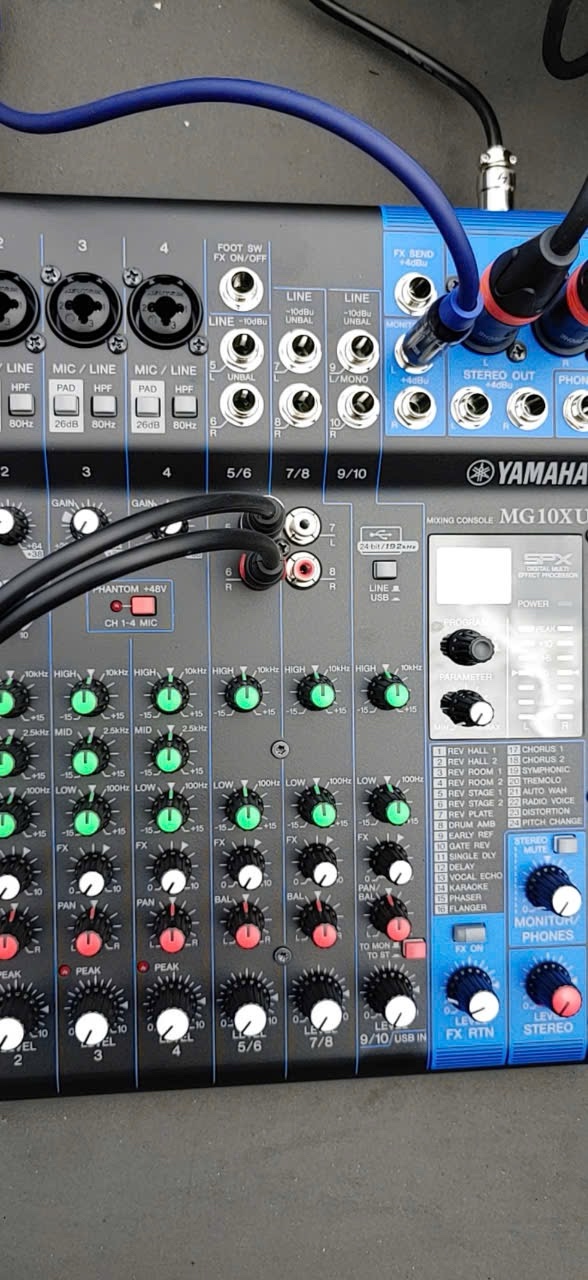Select the SPX PARAMETER knob
Viewport: 588px width, 1280px height.
(x=467, y=707)
